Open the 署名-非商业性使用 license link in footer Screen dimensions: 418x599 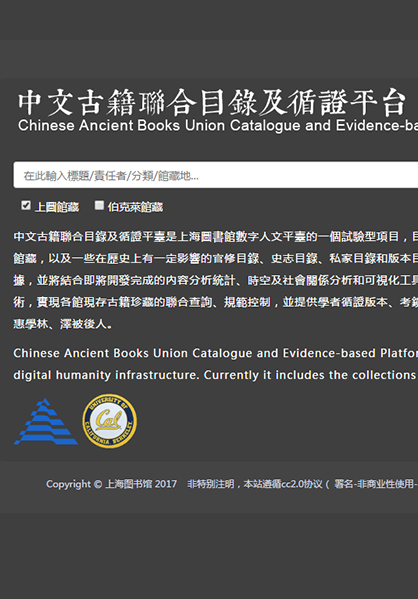pyautogui.click(x=376, y=484)
